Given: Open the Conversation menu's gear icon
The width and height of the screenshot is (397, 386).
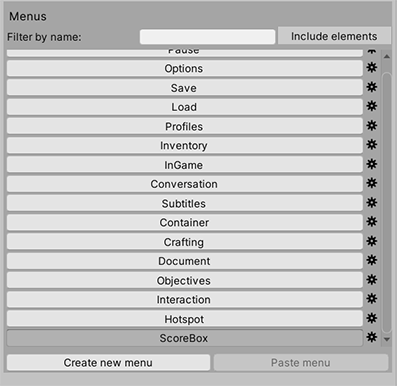Looking at the screenshot, I should (372, 183).
